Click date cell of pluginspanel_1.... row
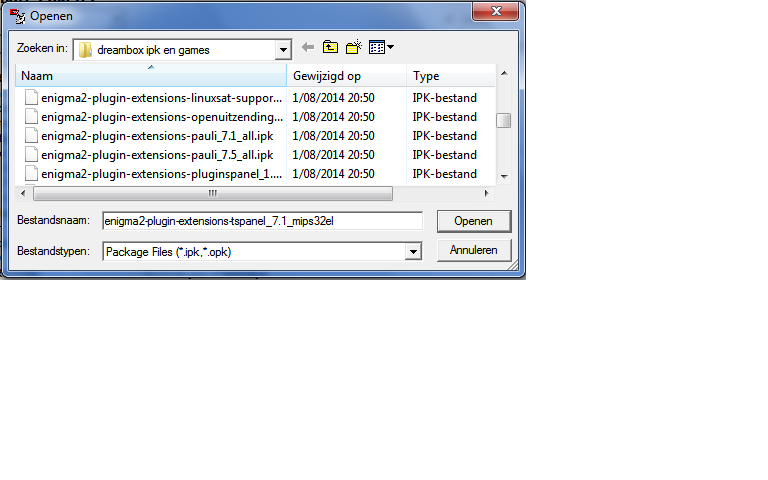This screenshot has width=768, height=480. pos(334,174)
